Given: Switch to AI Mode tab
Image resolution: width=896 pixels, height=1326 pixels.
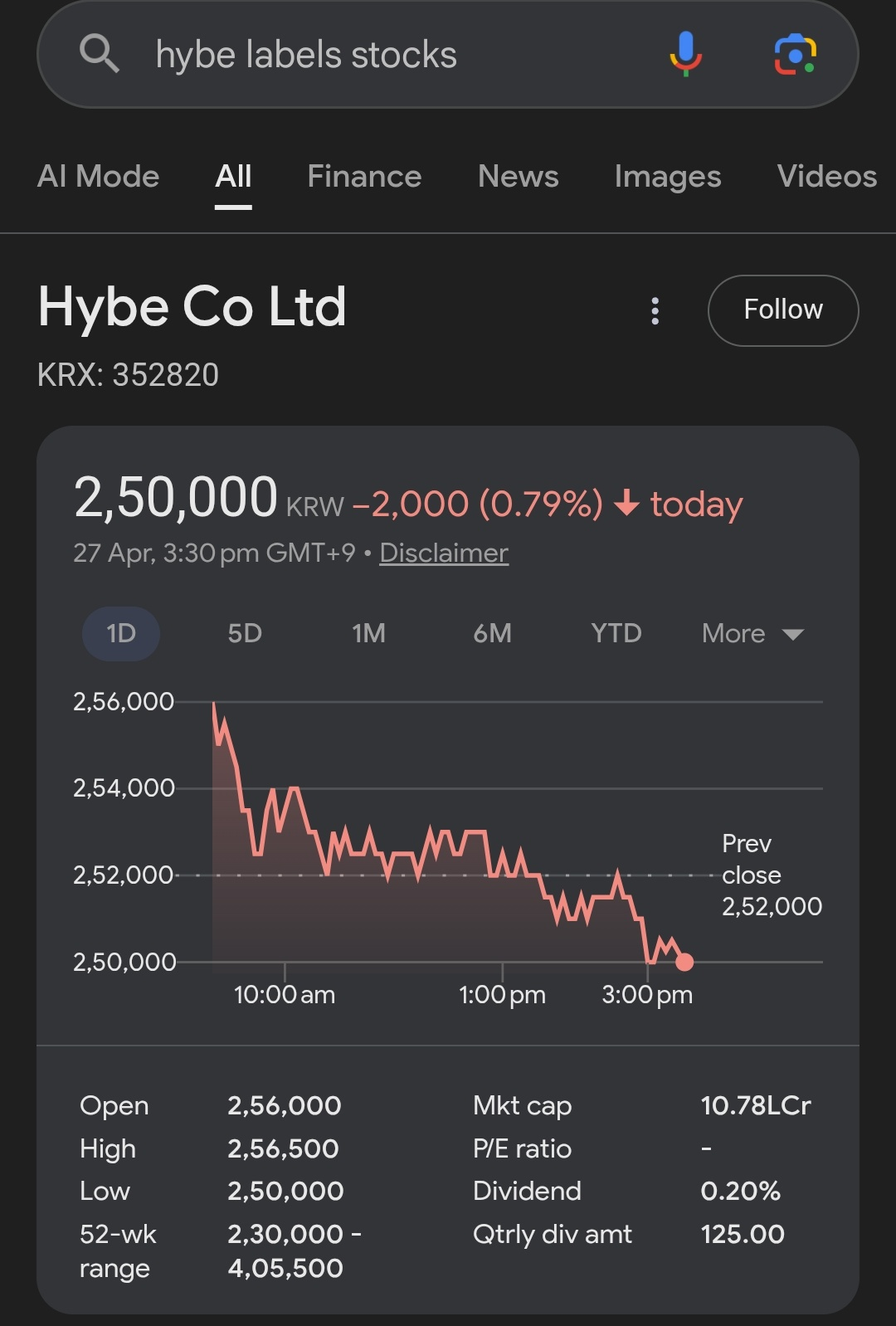Looking at the screenshot, I should [x=98, y=177].
